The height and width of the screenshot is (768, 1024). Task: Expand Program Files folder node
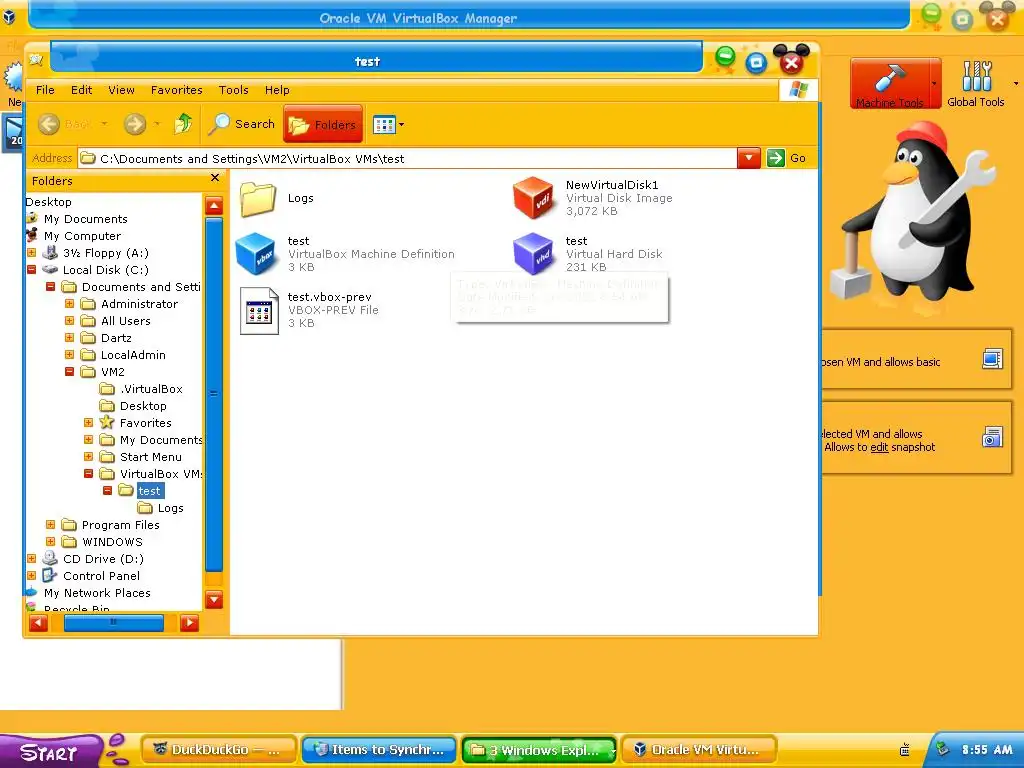click(x=50, y=524)
